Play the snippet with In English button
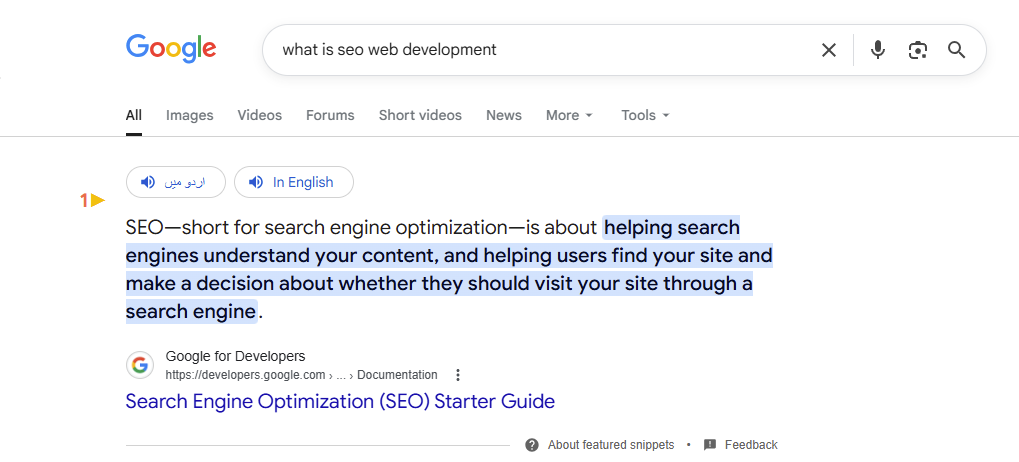Viewport: 1019px width, 462px height. point(294,182)
